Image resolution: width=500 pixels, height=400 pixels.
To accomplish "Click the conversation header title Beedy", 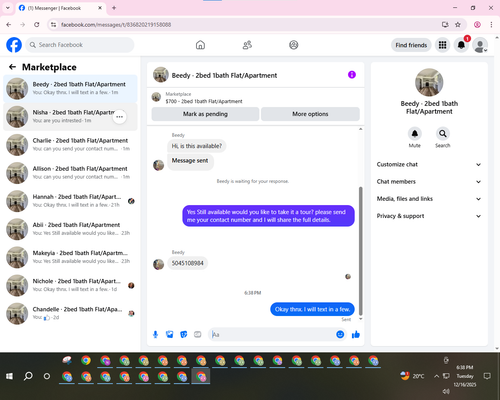I will pyautogui.click(x=224, y=75).
